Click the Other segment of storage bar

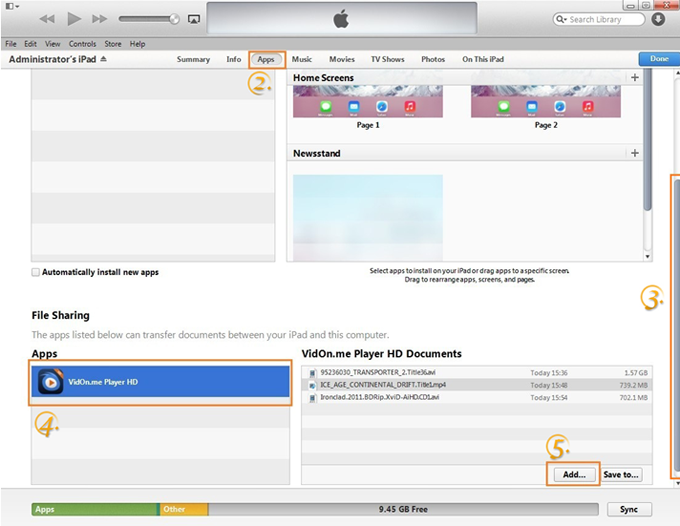tap(184, 510)
